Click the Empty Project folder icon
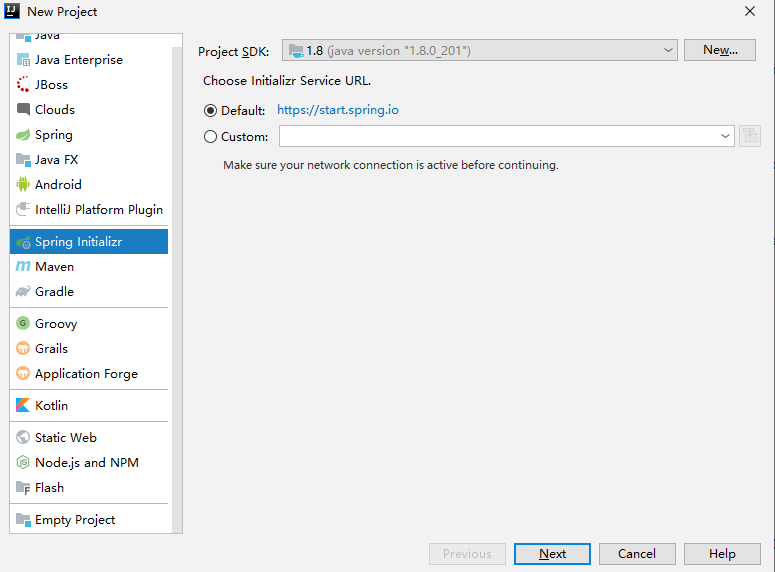The image size is (775, 572). click(x=23, y=520)
